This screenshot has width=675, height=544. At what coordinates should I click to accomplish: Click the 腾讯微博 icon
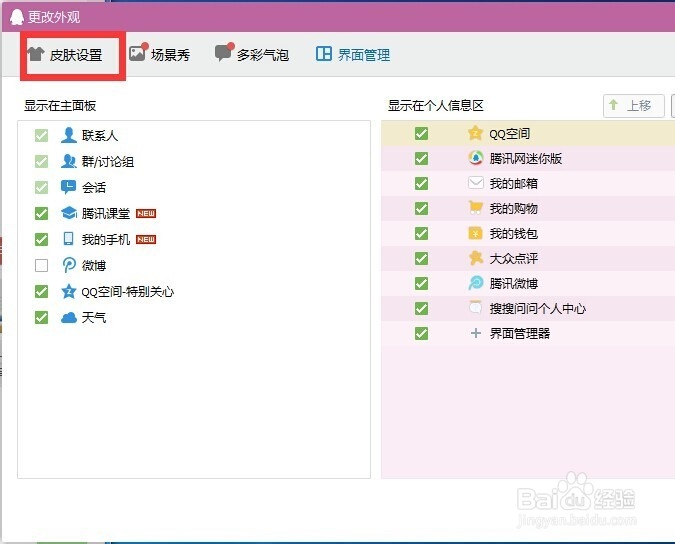click(476, 283)
